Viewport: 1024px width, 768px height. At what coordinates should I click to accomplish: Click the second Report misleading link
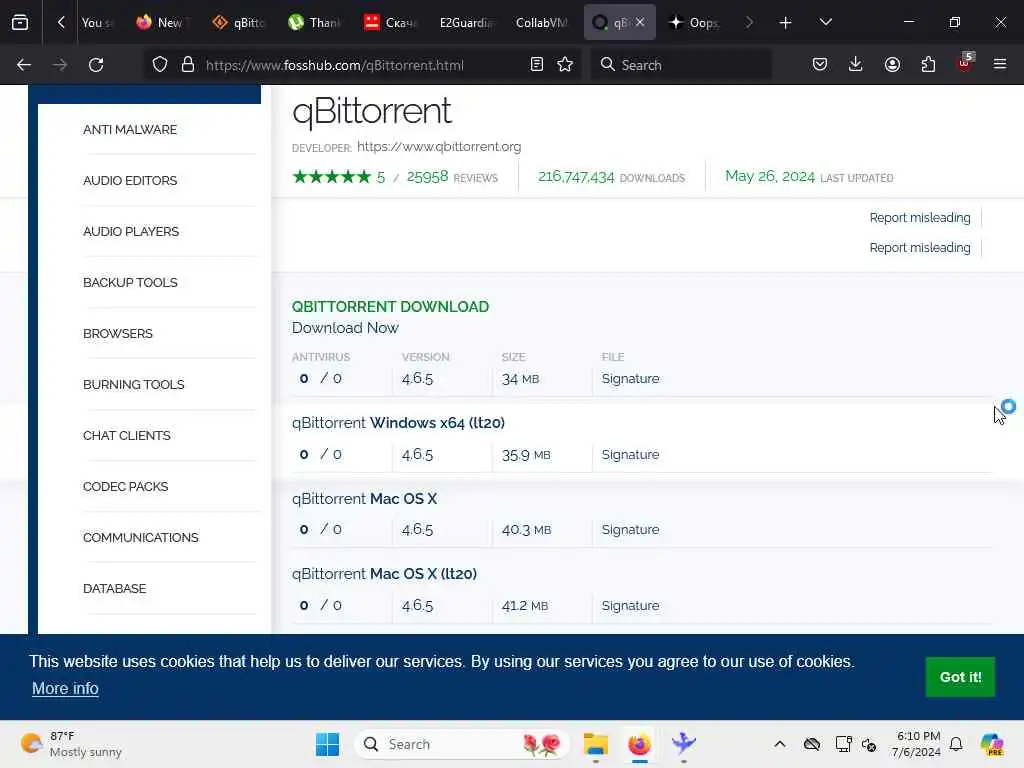pyautogui.click(x=920, y=248)
